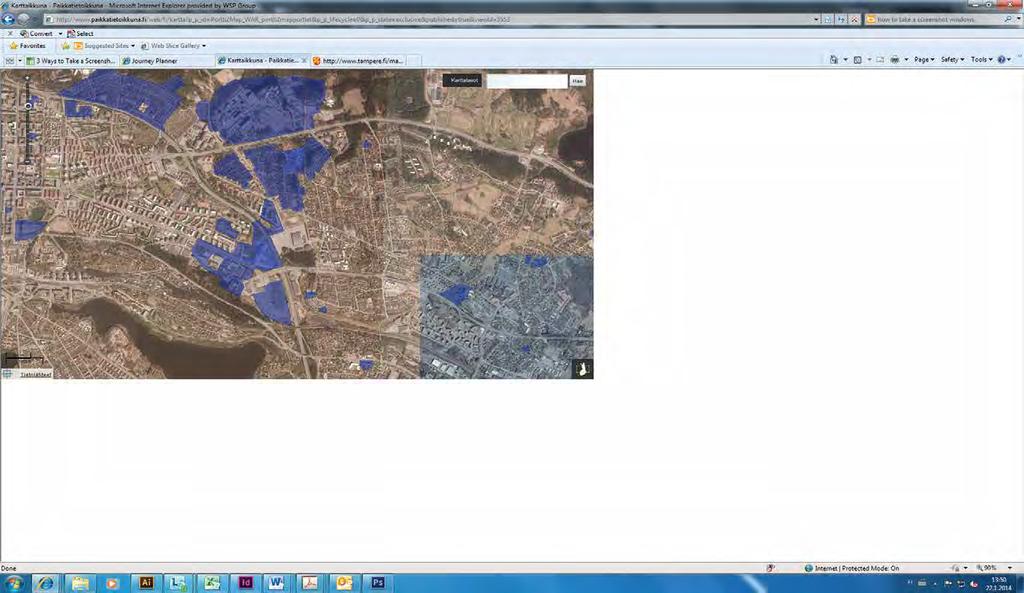The width and height of the screenshot is (1024, 593).
Task: Click the browser search box
Action: tap(934, 20)
